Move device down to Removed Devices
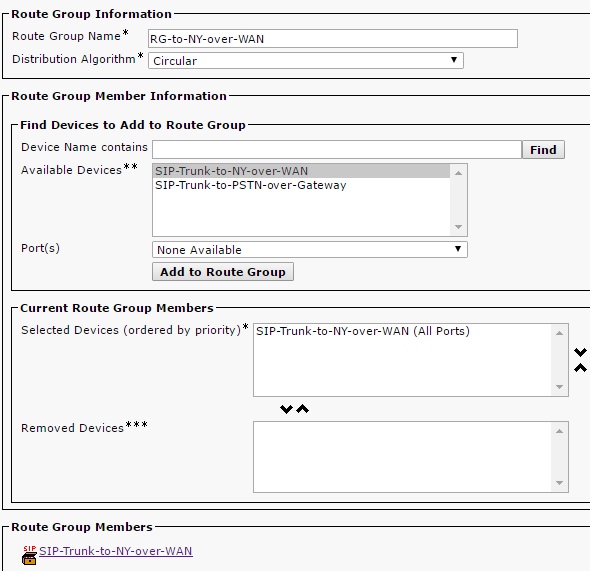590x571 pixels. point(286,409)
